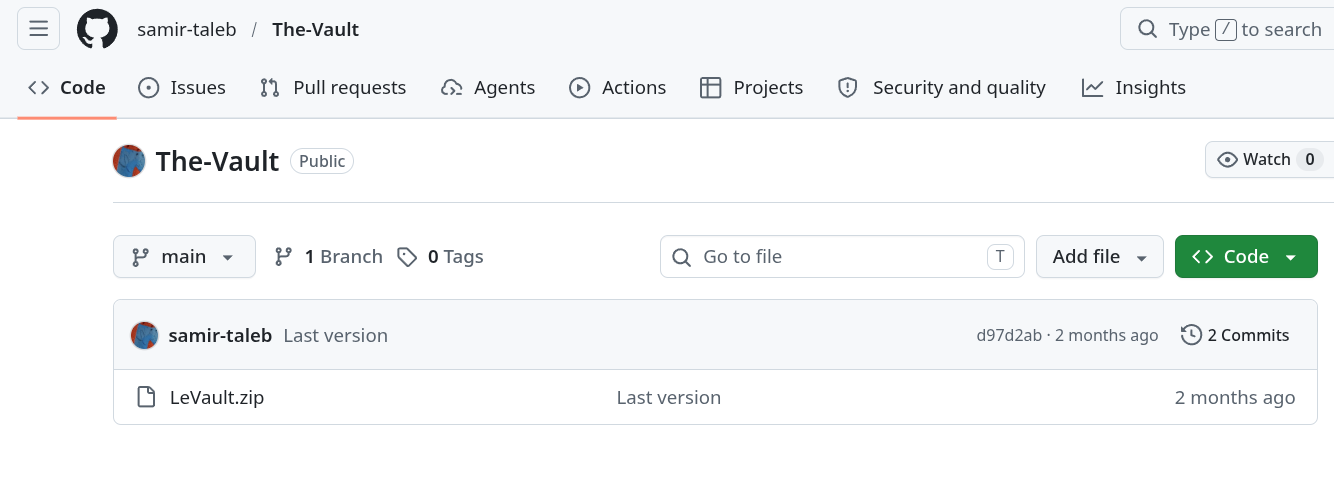Open the Issues tab
Image resolution: width=1334 pixels, height=491 pixels.
182,88
